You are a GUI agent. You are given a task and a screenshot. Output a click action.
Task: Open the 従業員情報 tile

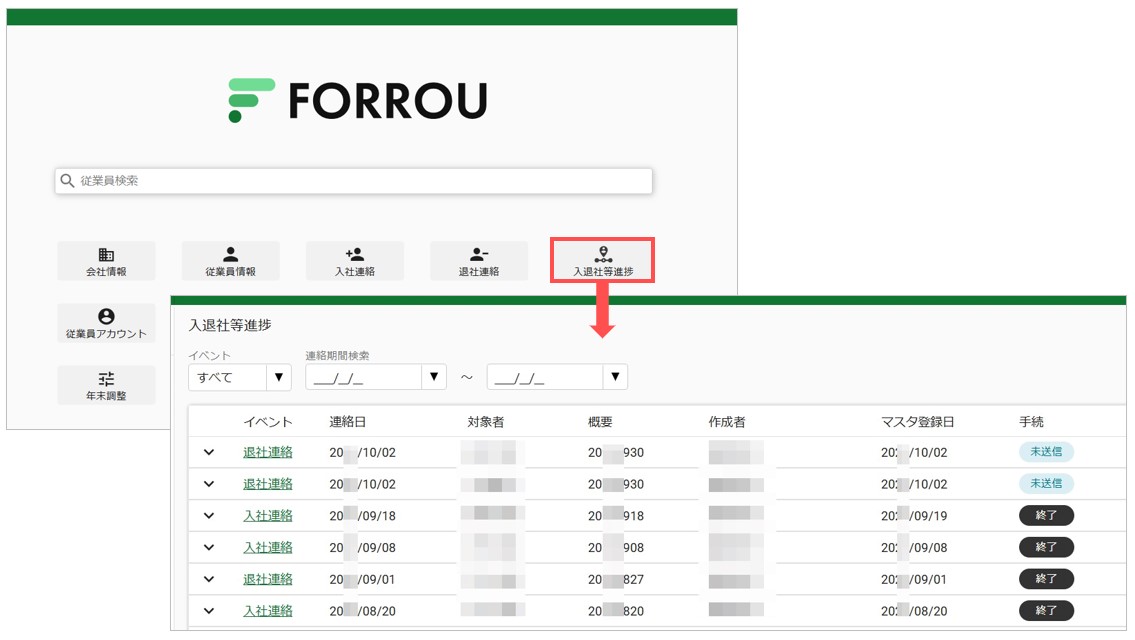point(230,261)
